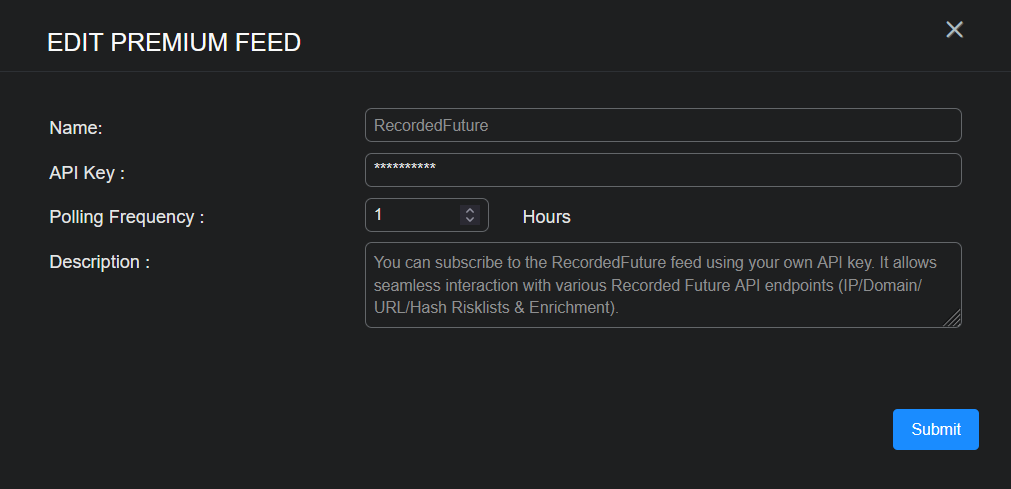Image resolution: width=1011 pixels, height=489 pixels.
Task: Click the "Name:" field label
Action: (76, 127)
